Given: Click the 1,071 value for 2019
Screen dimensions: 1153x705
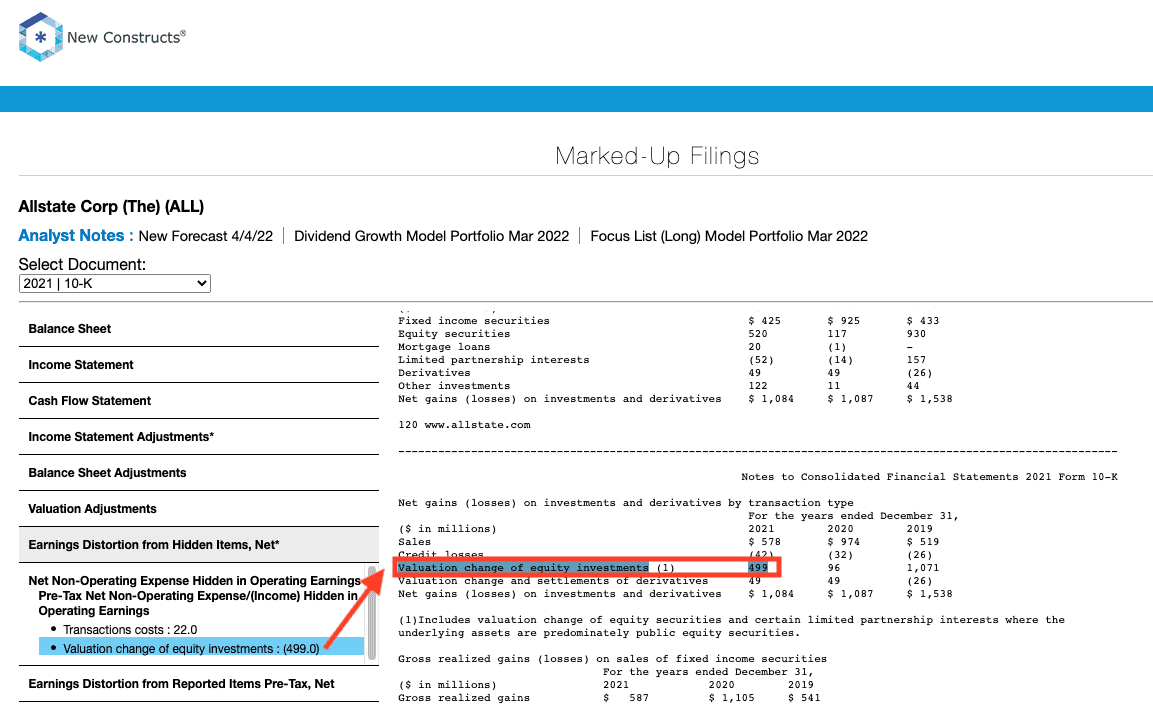Looking at the screenshot, I should [x=923, y=568].
